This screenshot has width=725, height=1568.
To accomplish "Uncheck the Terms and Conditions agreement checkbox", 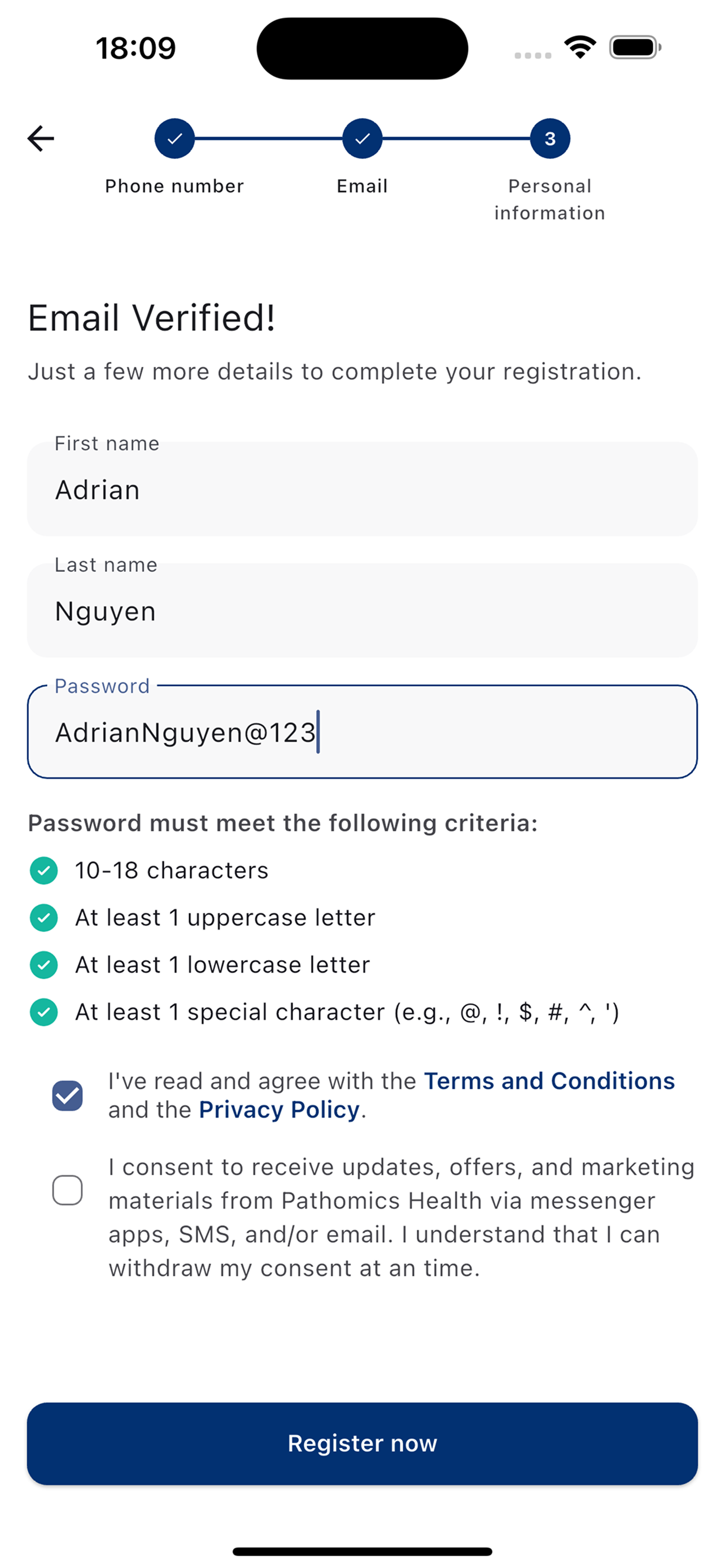I will [68, 1096].
